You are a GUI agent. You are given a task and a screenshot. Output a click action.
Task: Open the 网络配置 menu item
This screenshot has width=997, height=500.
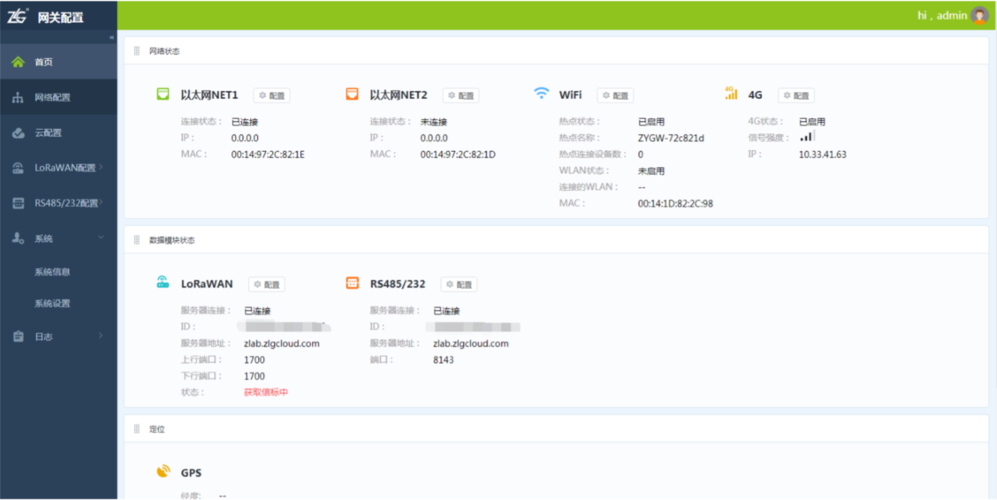click(x=58, y=97)
